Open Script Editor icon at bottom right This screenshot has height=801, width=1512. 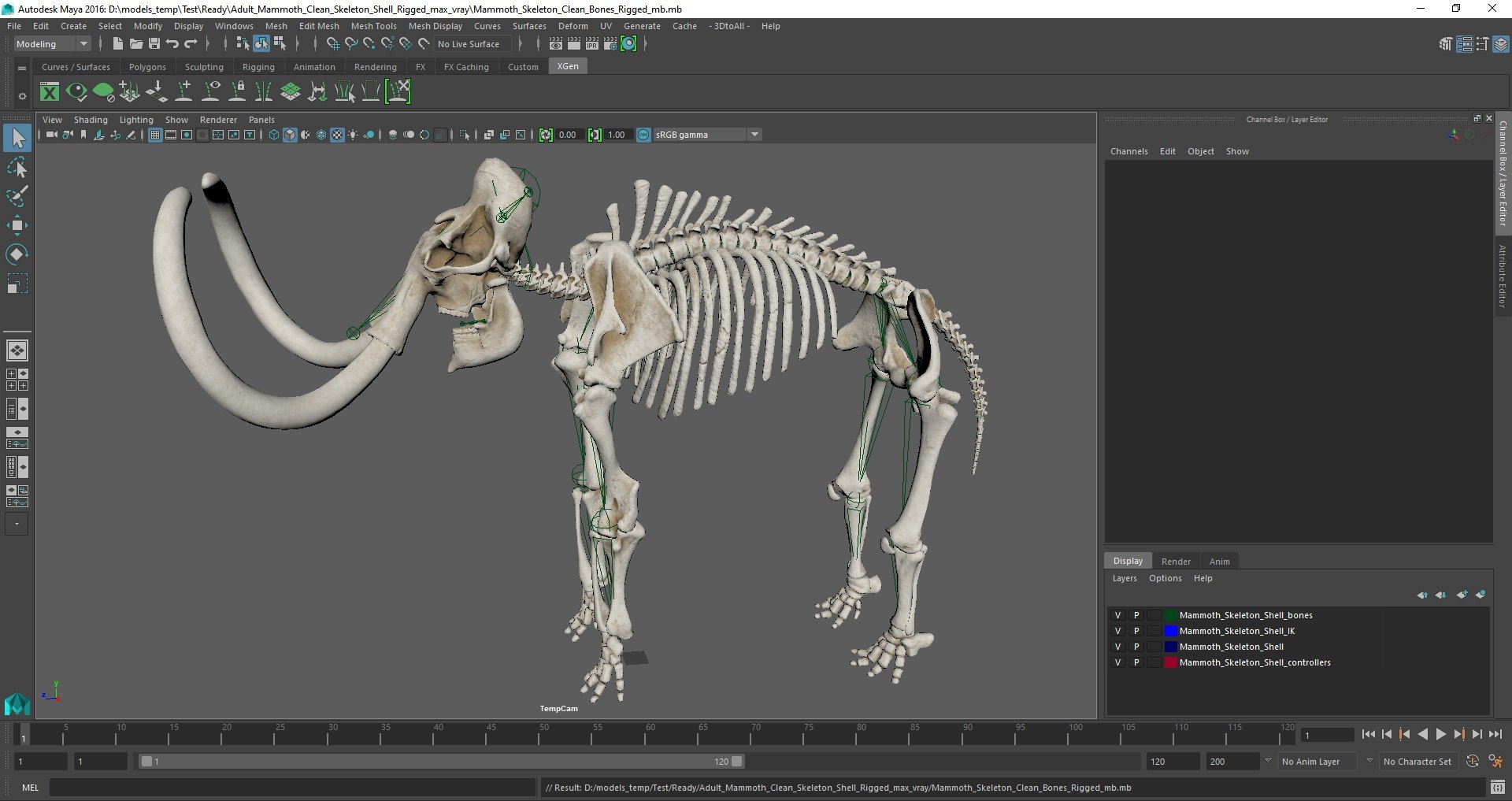point(1498,787)
